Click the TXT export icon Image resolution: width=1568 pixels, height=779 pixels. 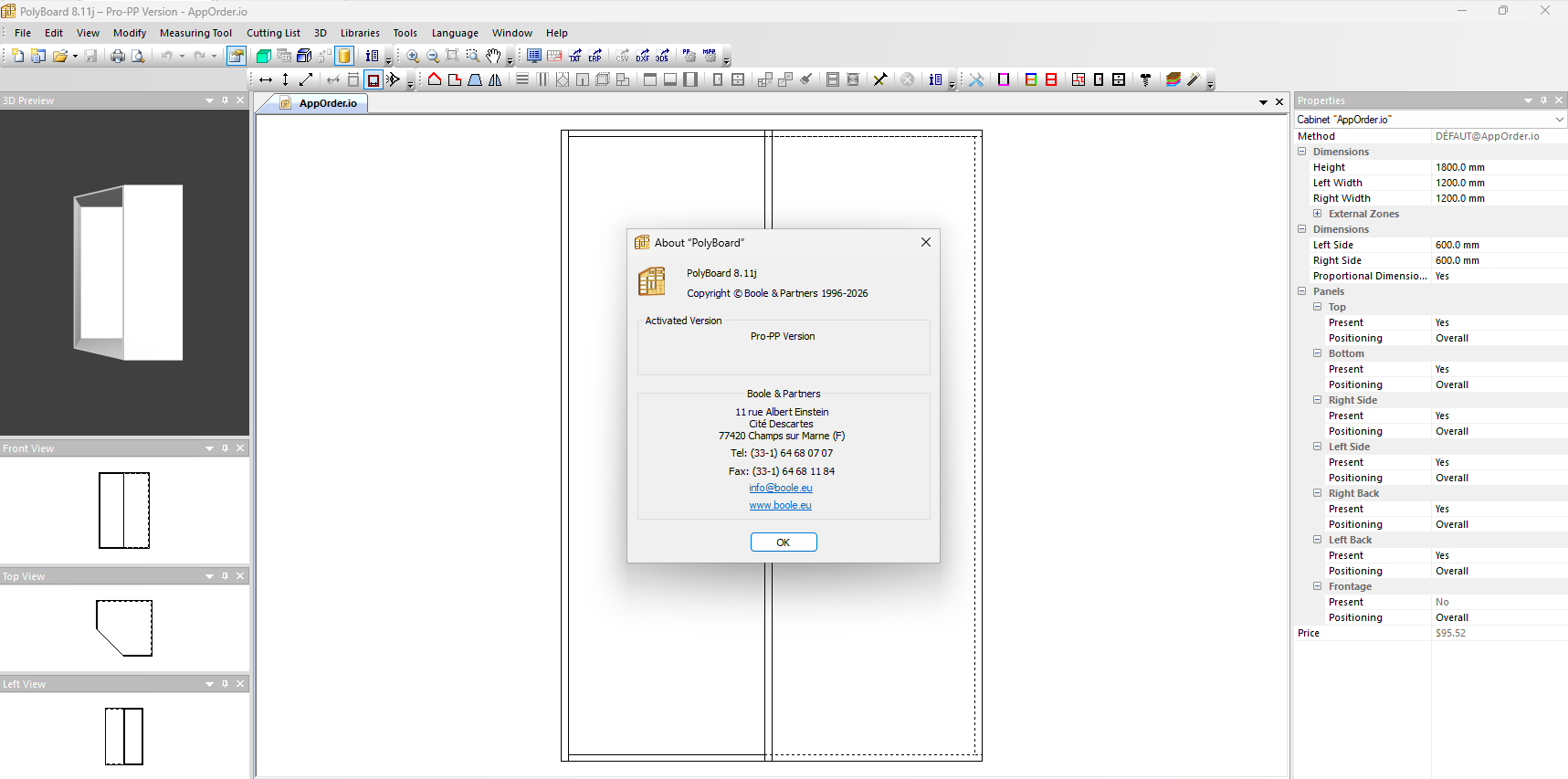coord(574,56)
